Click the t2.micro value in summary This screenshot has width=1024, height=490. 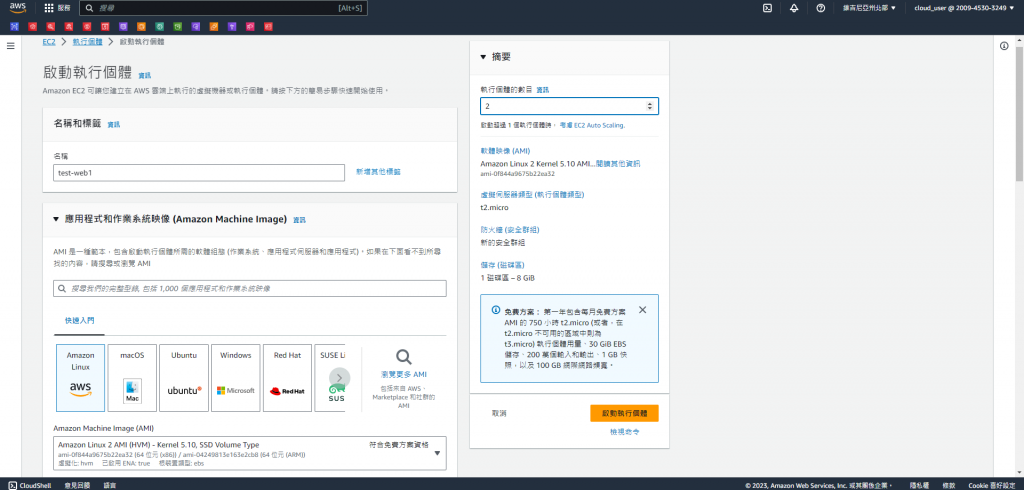494,208
